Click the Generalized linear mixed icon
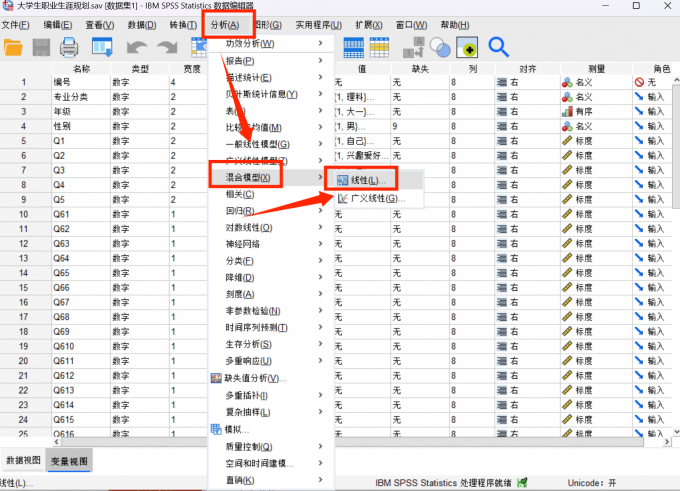Screen dimensions: 680x491 tap(343, 199)
